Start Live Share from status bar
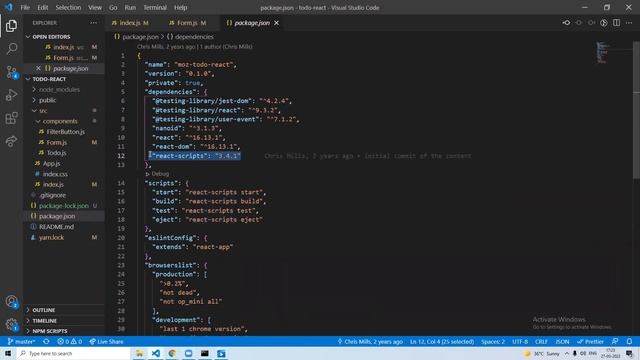The width and height of the screenshot is (640, 360). tap(106, 341)
